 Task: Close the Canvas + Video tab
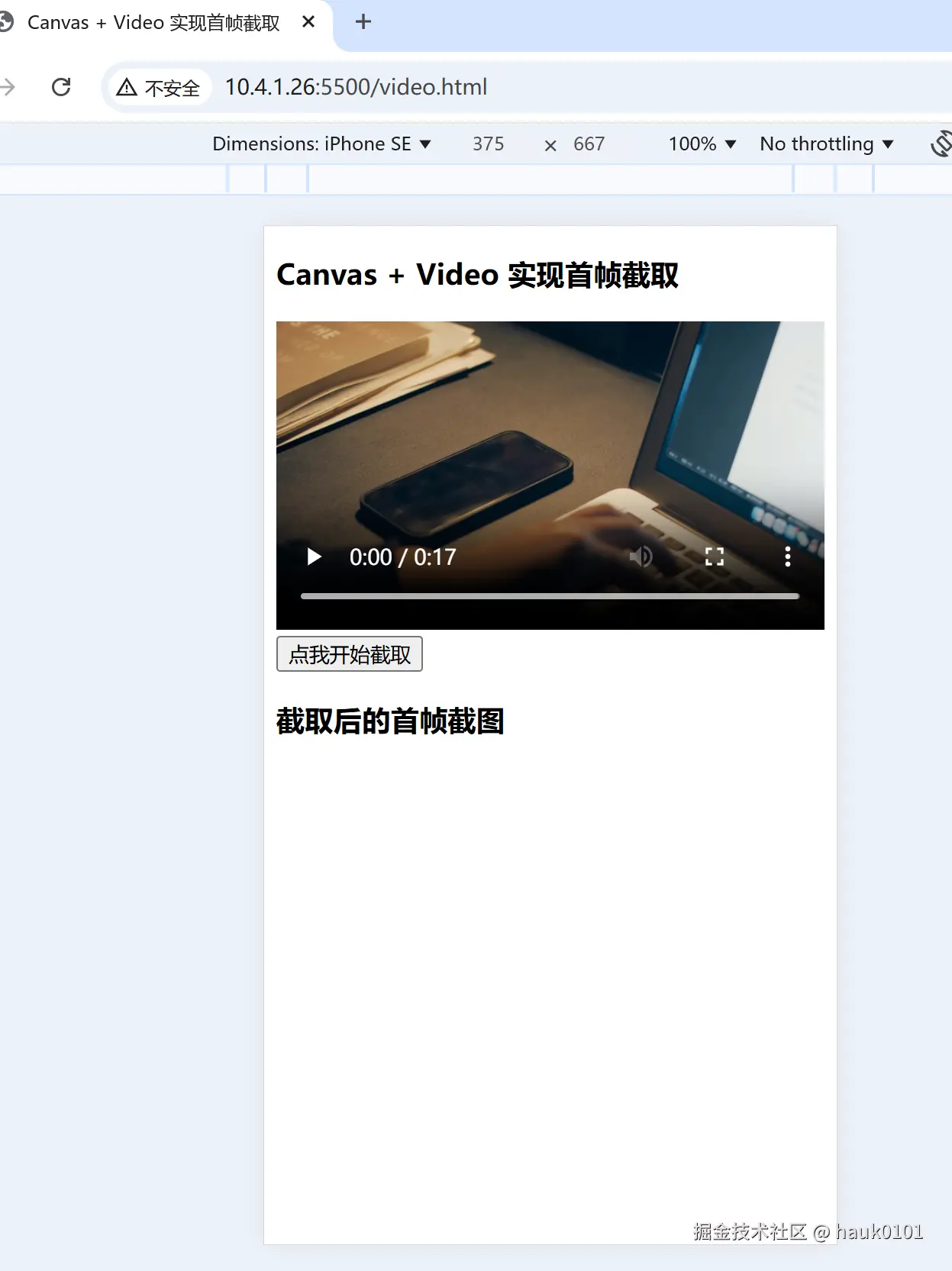(x=308, y=22)
